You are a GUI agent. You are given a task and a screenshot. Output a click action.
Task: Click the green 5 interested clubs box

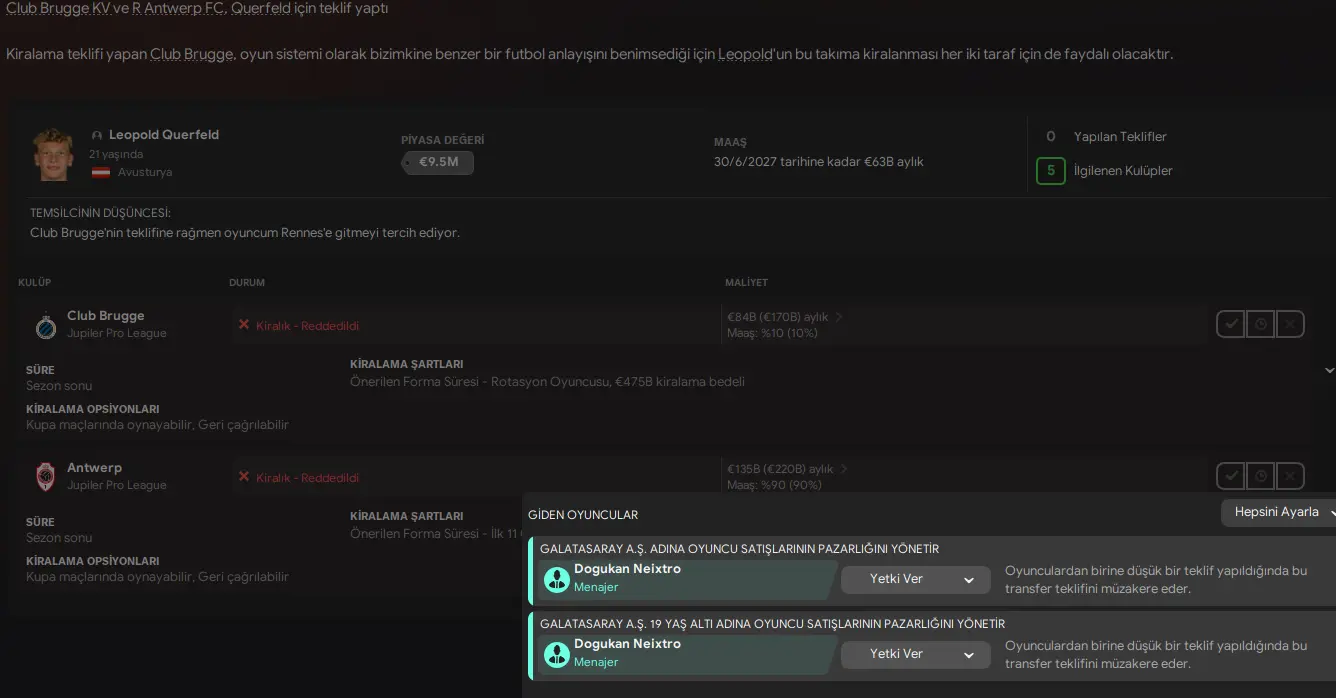click(x=1050, y=171)
